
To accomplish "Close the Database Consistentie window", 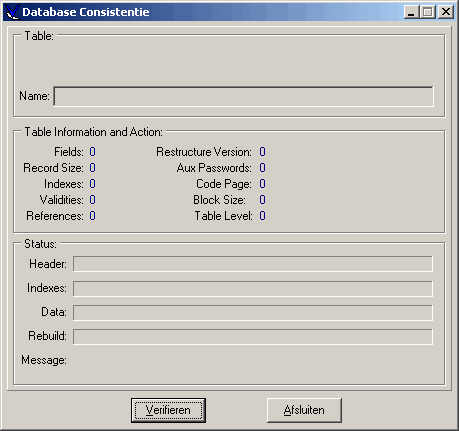I will [x=446, y=12].
